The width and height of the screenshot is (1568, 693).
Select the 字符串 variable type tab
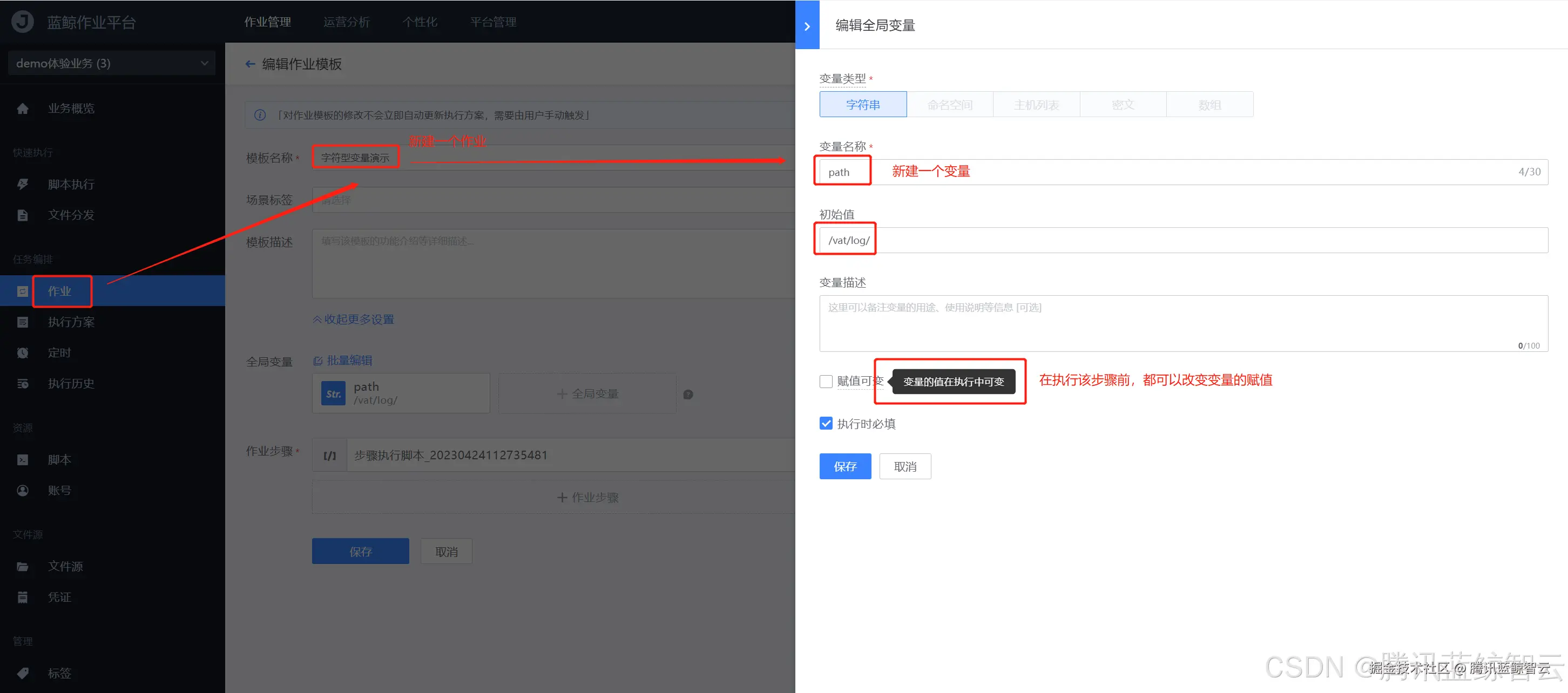click(x=863, y=105)
